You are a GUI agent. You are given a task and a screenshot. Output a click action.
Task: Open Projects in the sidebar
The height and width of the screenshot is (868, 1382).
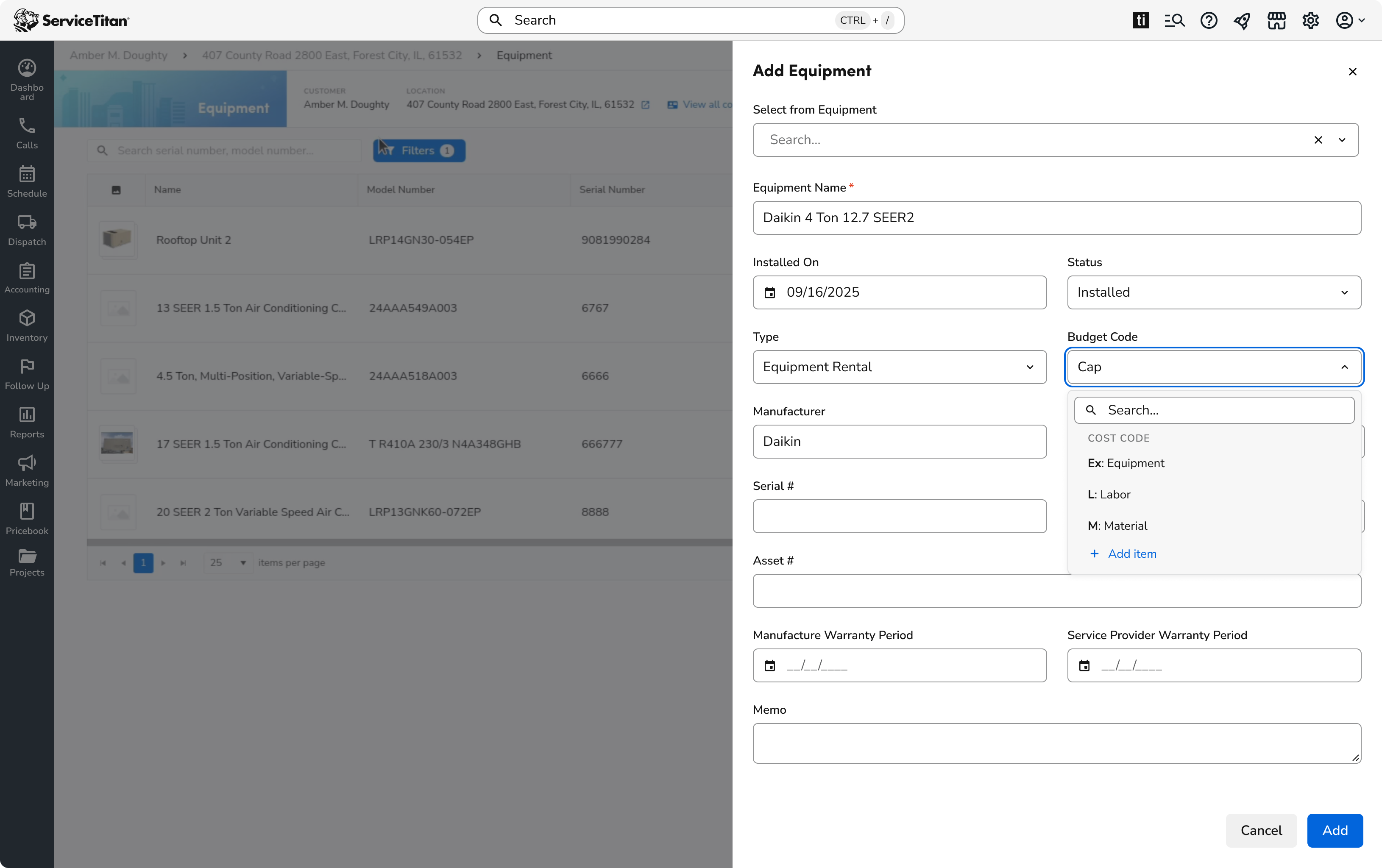27,562
